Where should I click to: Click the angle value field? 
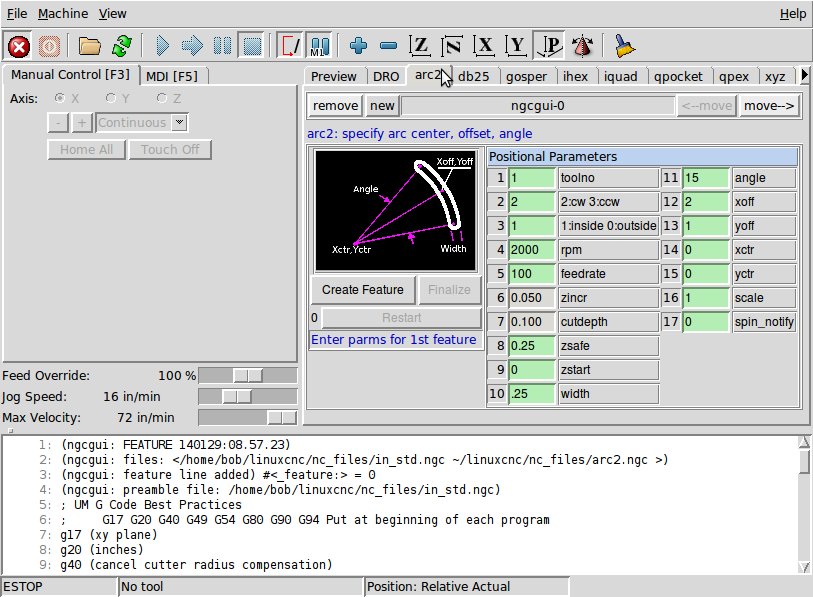(x=706, y=178)
